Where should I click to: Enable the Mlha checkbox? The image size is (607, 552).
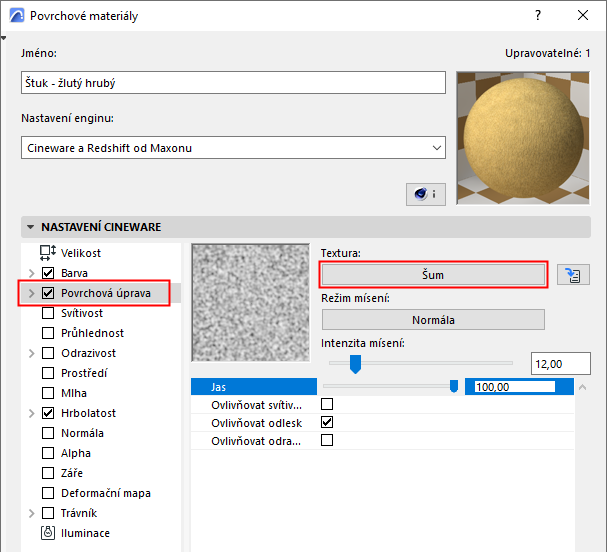tap(48, 393)
